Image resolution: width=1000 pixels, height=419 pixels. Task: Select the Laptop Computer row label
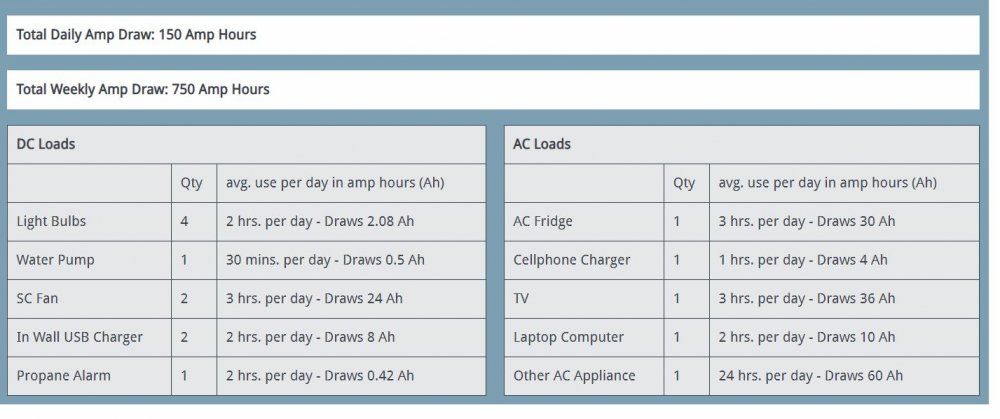point(569,337)
